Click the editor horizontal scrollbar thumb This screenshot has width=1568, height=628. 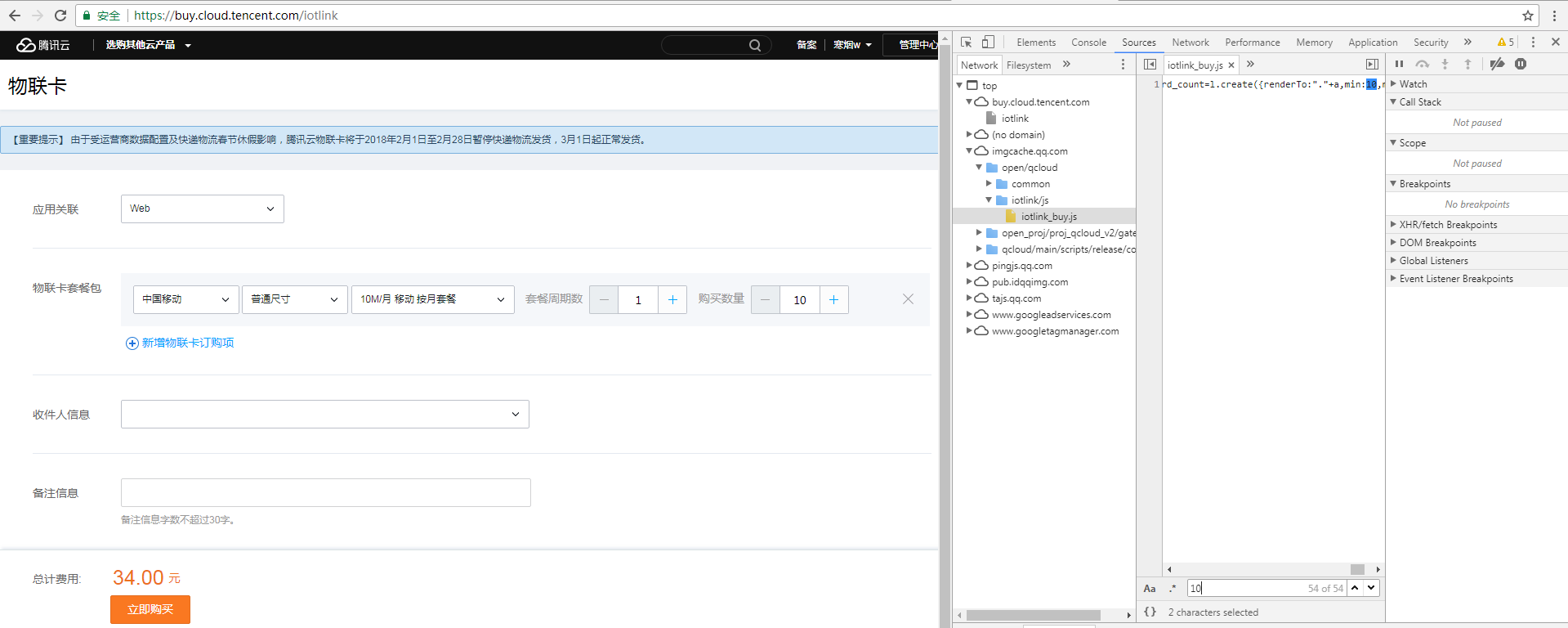pos(1357,569)
